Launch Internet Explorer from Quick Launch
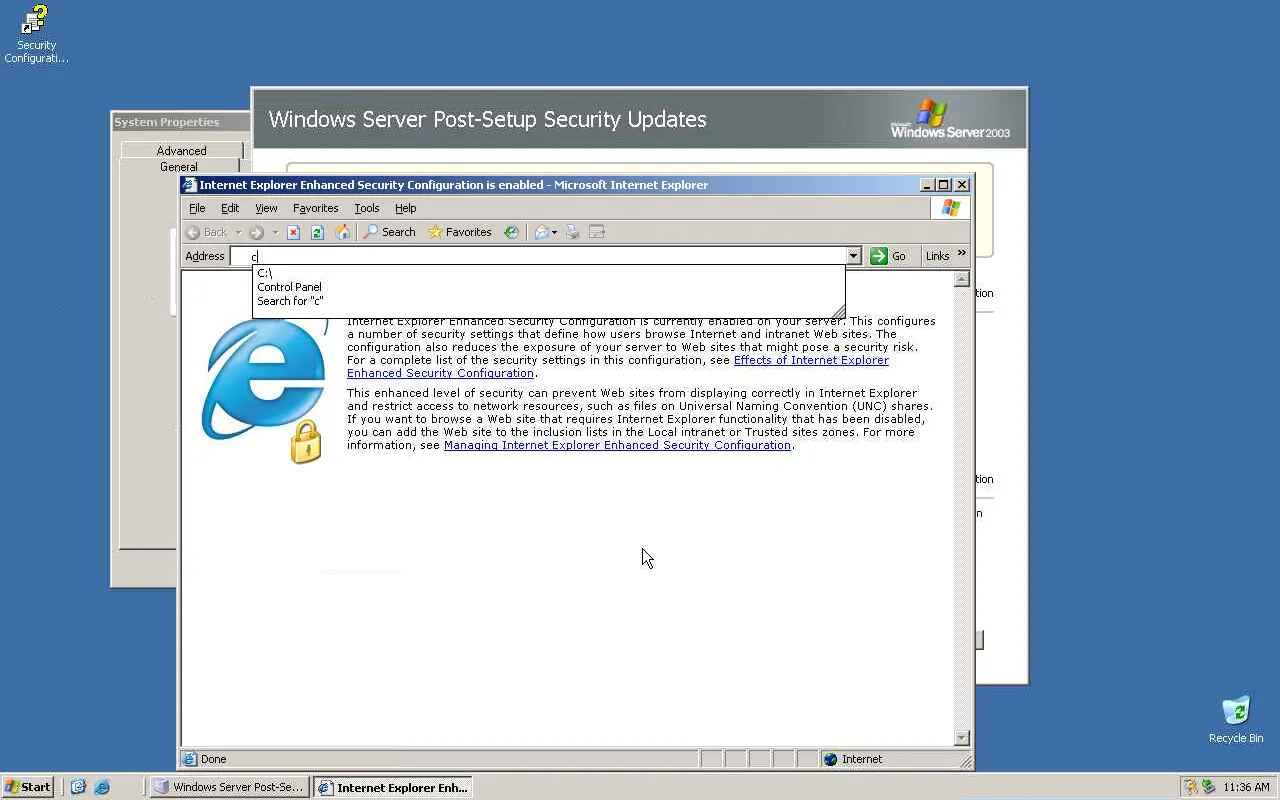1280x800 pixels. pos(101,787)
